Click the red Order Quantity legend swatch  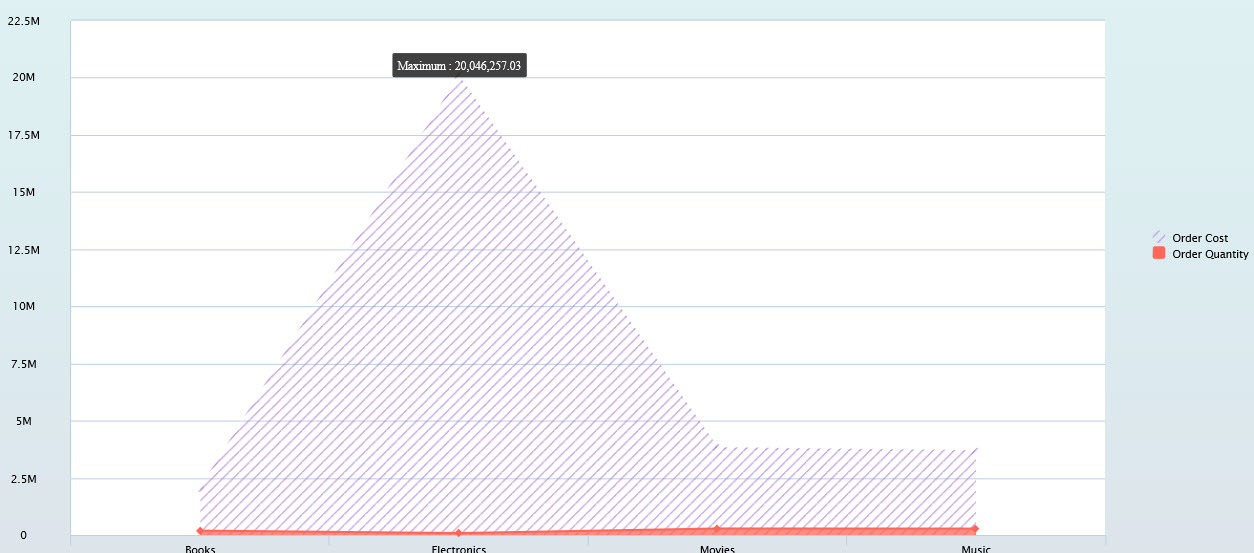(x=1159, y=254)
